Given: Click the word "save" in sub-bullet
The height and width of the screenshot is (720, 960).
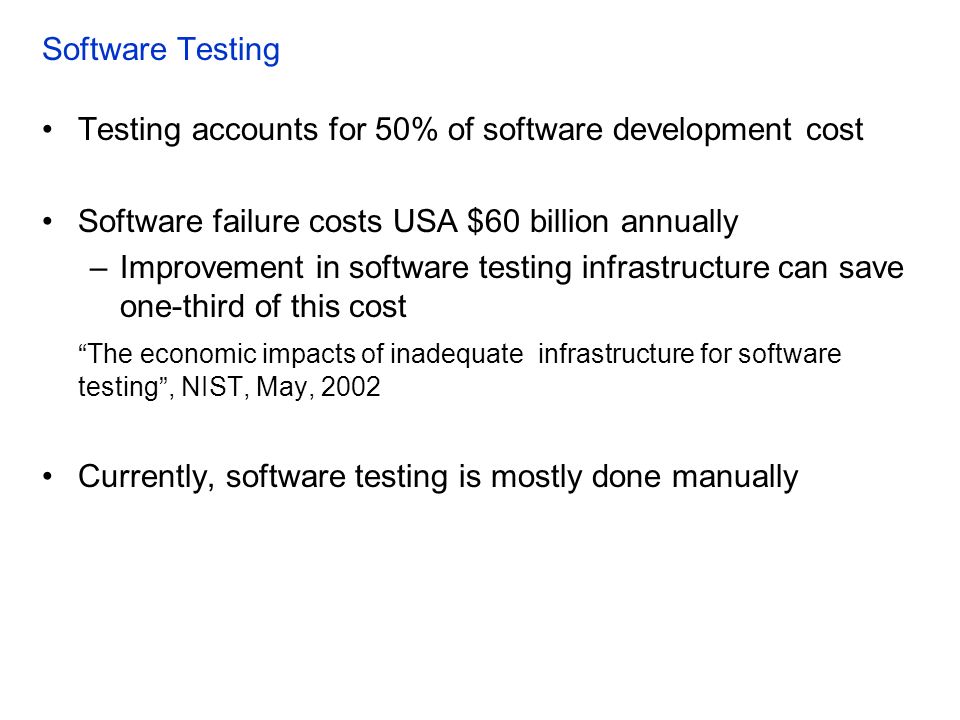Looking at the screenshot, I should 871,269.
